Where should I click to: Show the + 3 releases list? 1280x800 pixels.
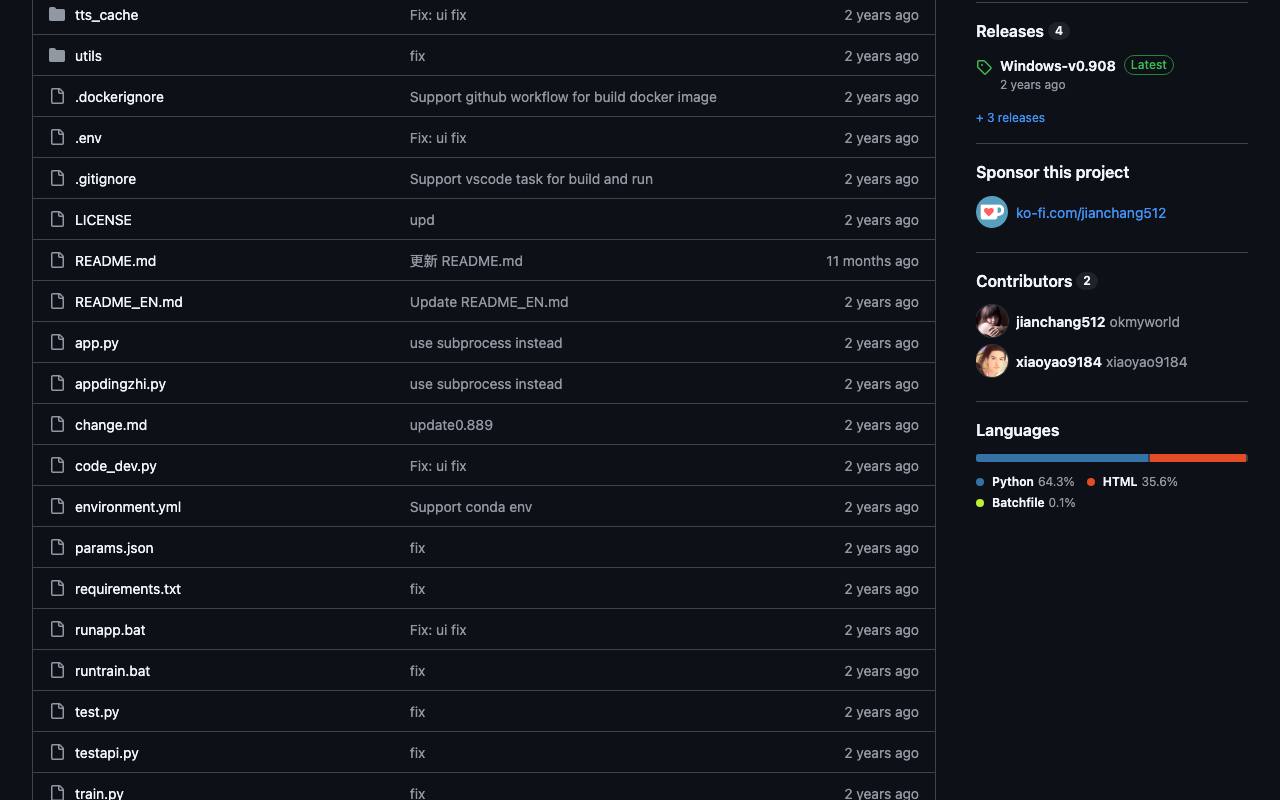click(x=1010, y=118)
